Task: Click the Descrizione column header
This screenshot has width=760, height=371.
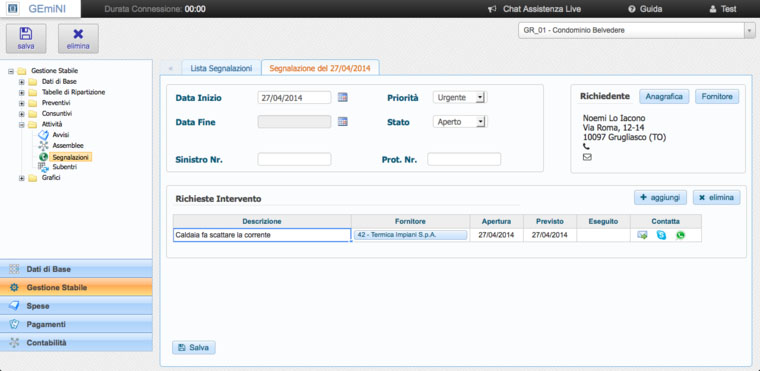Action: [262, 221]
